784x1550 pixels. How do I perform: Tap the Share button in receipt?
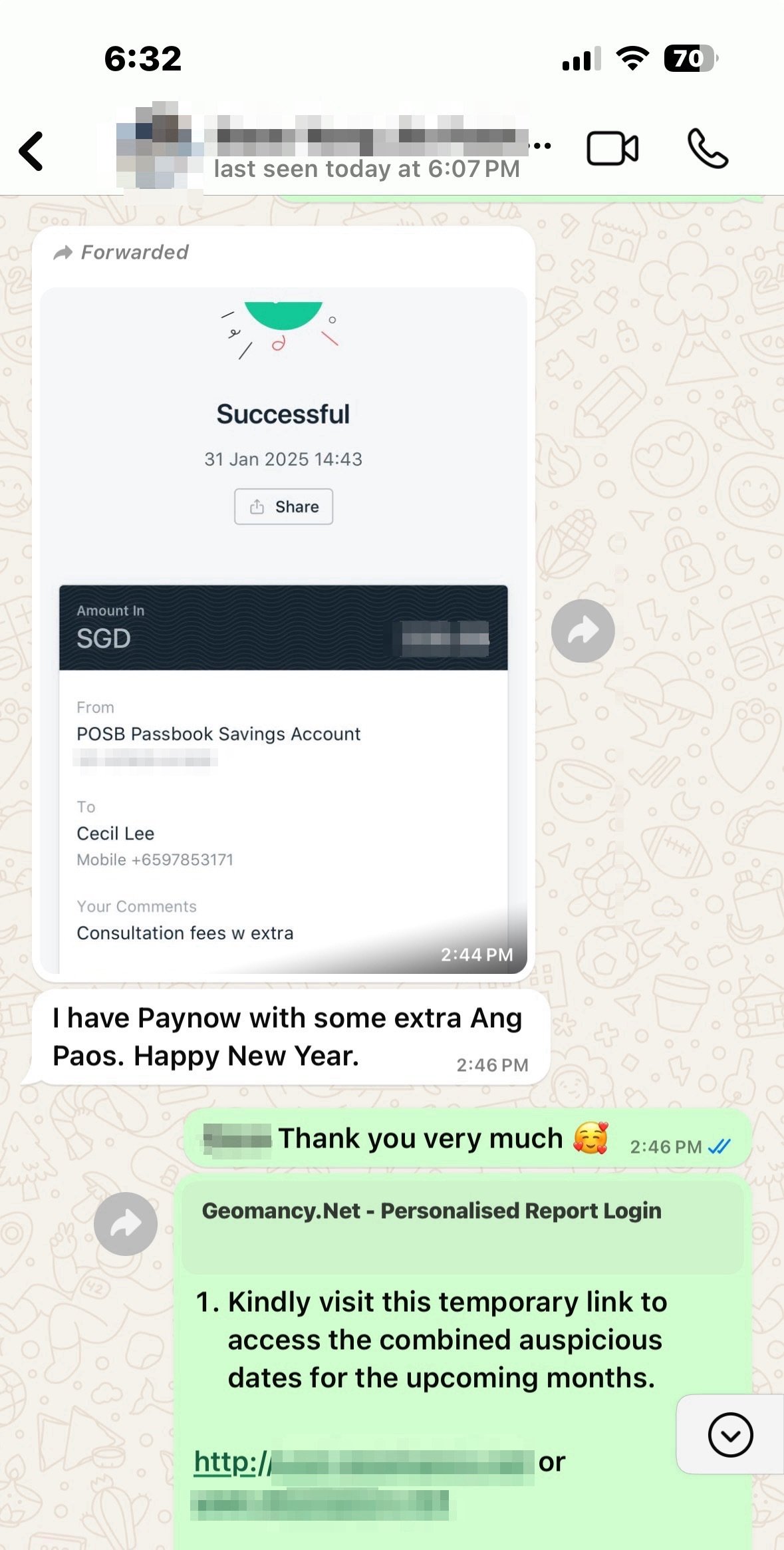point(283,507)
